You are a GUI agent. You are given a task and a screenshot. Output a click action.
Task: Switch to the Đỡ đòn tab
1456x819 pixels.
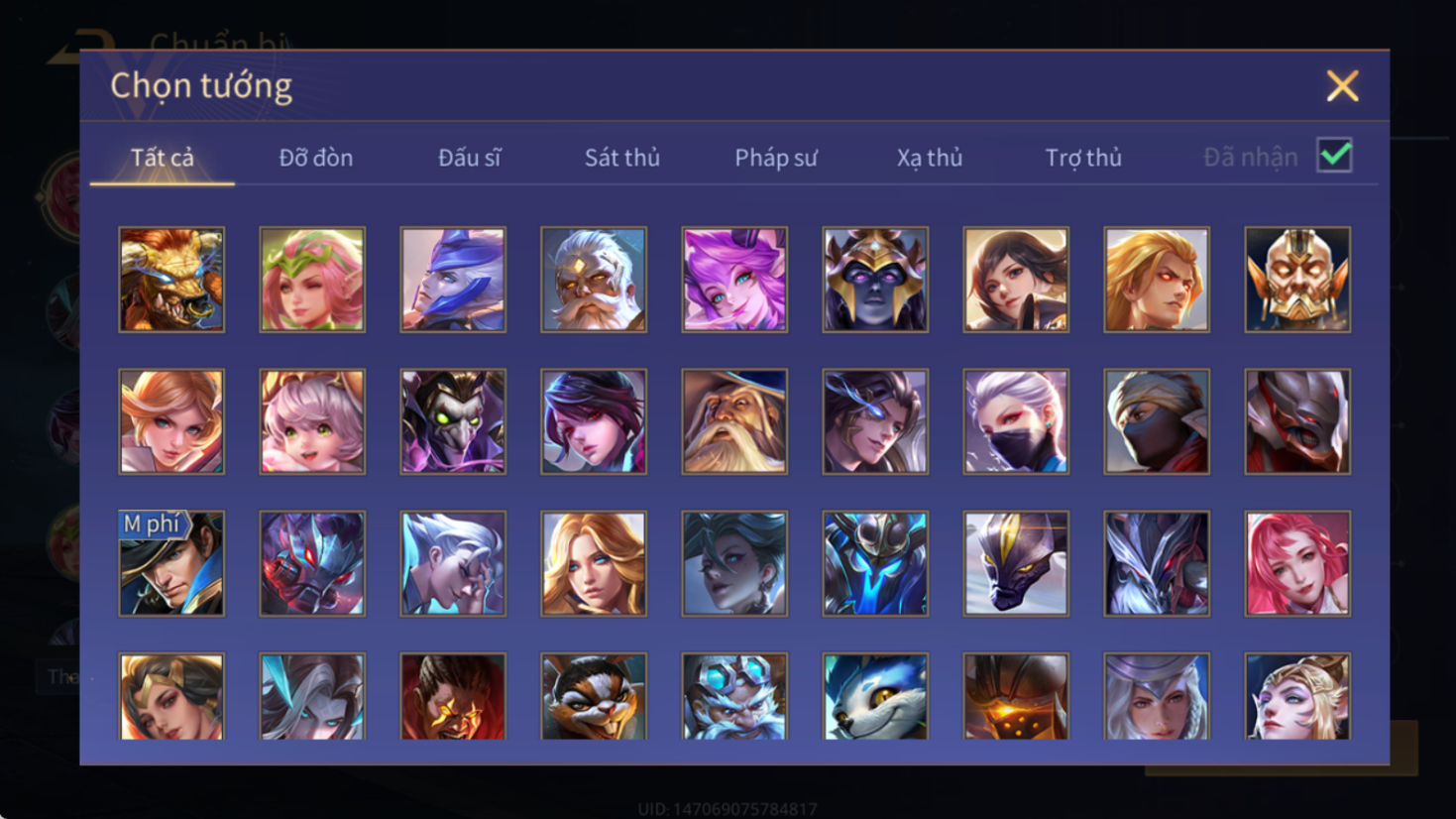point(315,158)
